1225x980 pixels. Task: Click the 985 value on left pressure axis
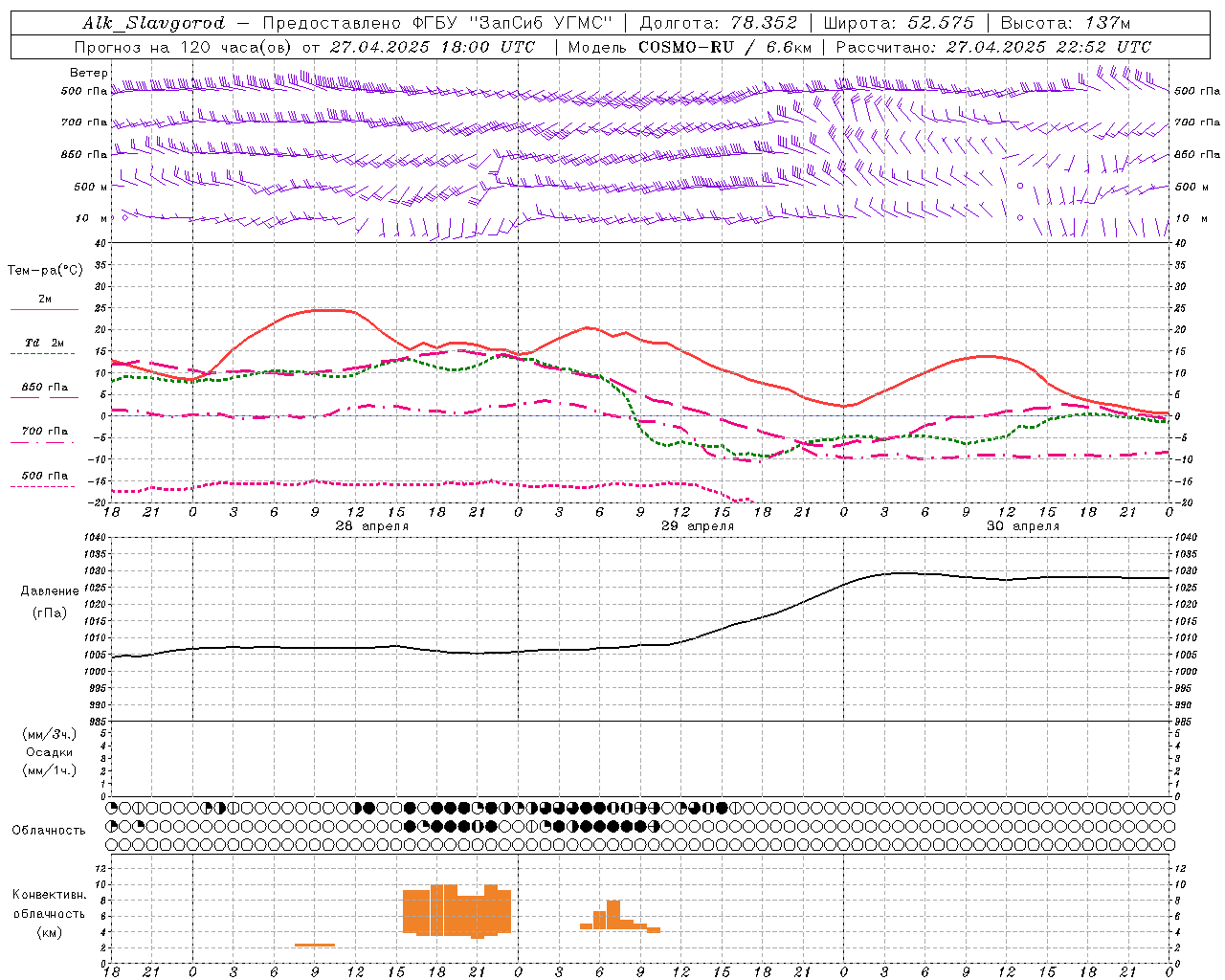click(x=96, y=722)
